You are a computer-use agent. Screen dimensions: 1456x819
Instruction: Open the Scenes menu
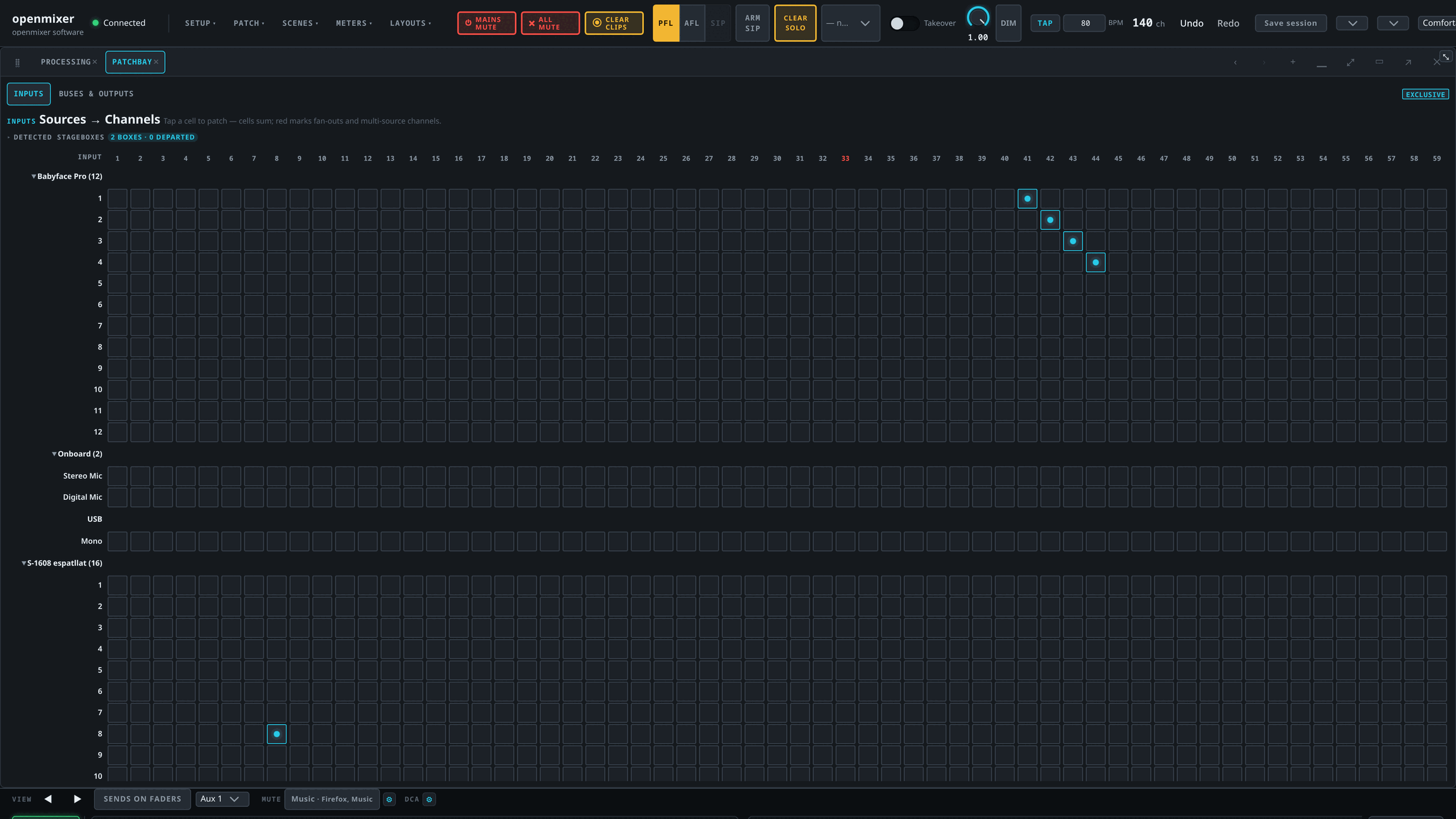300,23
